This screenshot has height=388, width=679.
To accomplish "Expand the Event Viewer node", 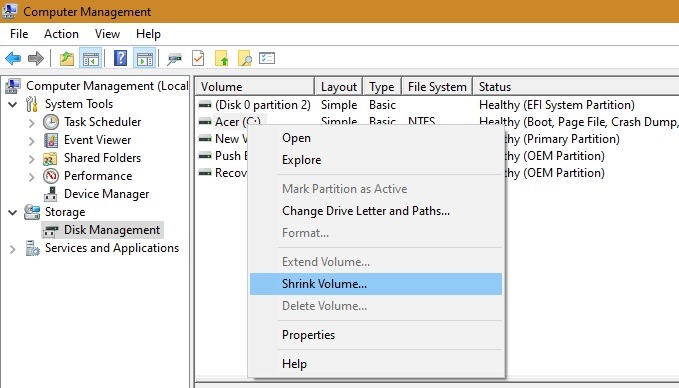I will point(31,141).
